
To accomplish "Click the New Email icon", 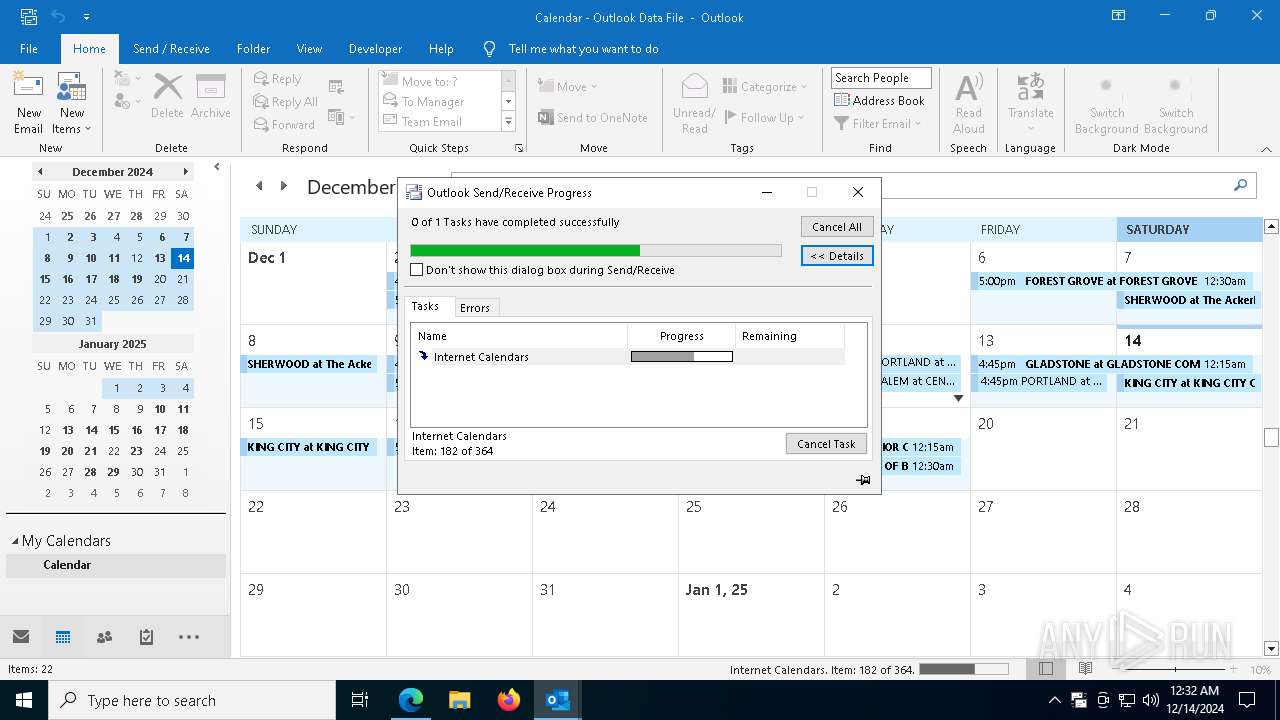I will click(x=28, y=104).
